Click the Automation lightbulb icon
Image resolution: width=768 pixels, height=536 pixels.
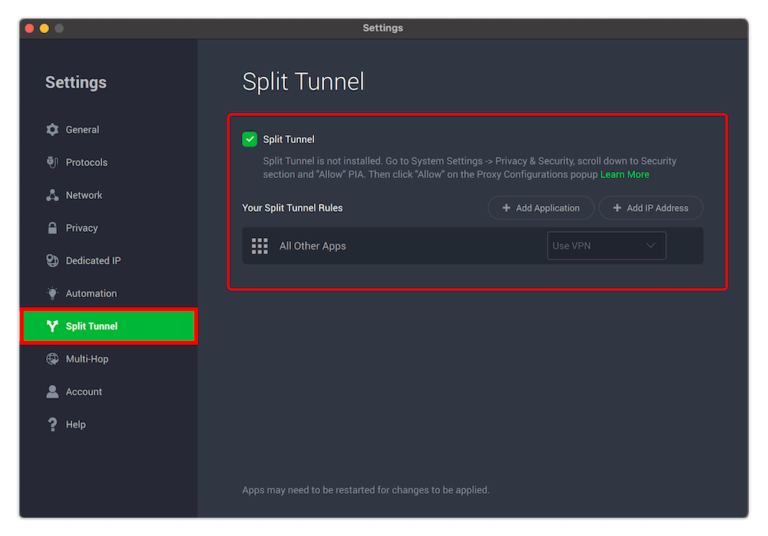(x=52, y=293)
